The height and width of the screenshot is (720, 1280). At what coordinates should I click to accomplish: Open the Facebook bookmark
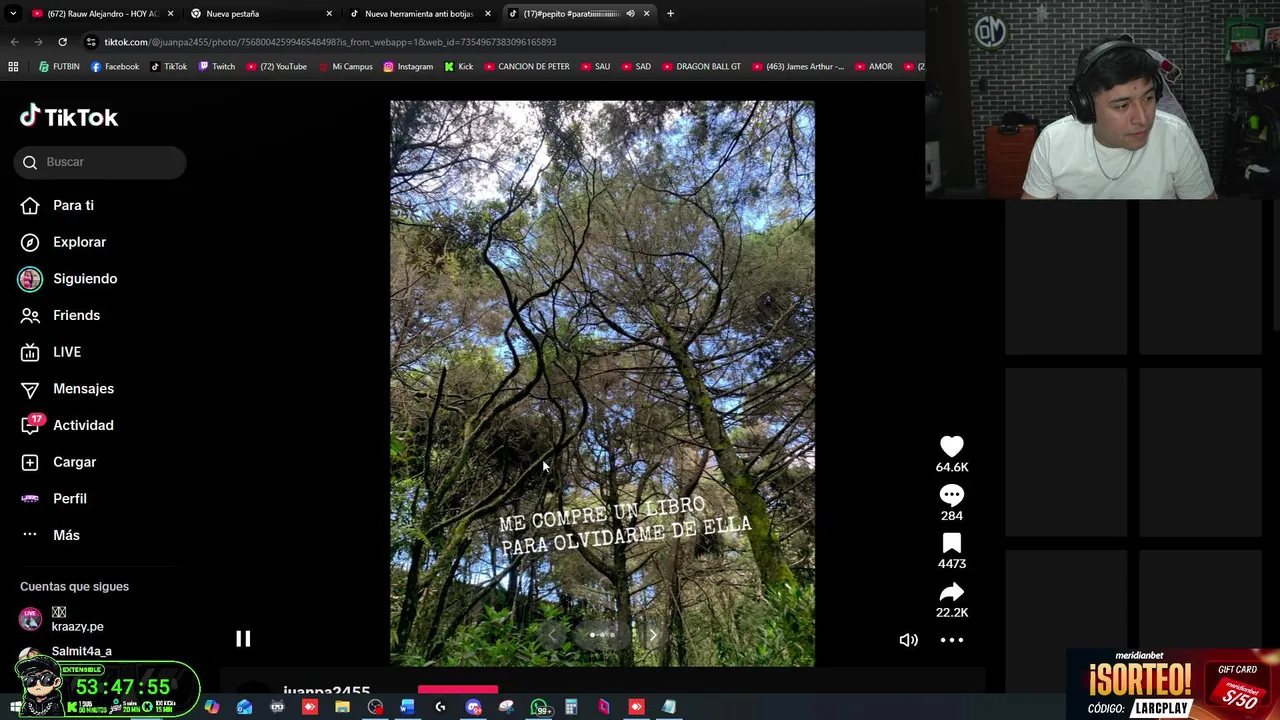click(115, 67)
